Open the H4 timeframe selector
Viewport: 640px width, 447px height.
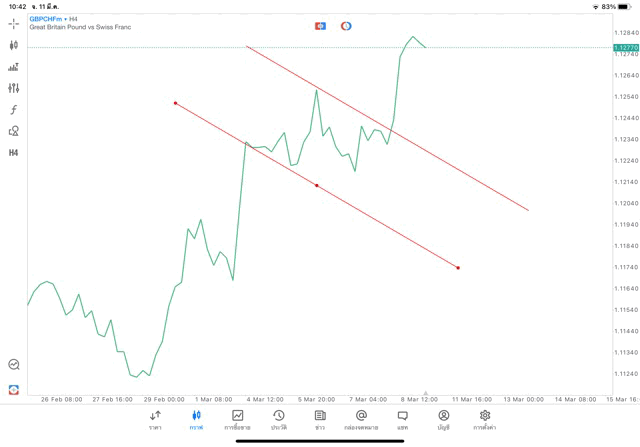point(14,153)
